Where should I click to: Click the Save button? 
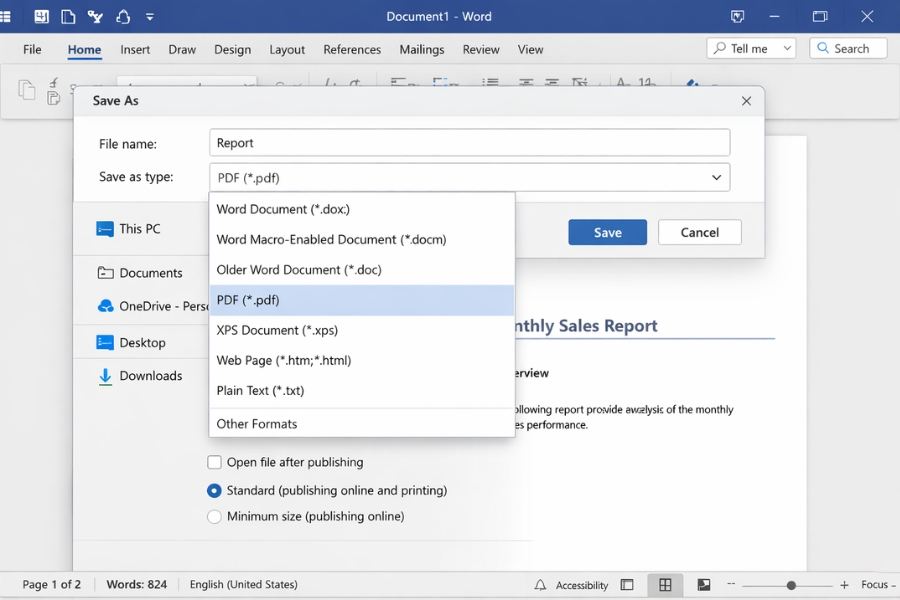[607, 231]
